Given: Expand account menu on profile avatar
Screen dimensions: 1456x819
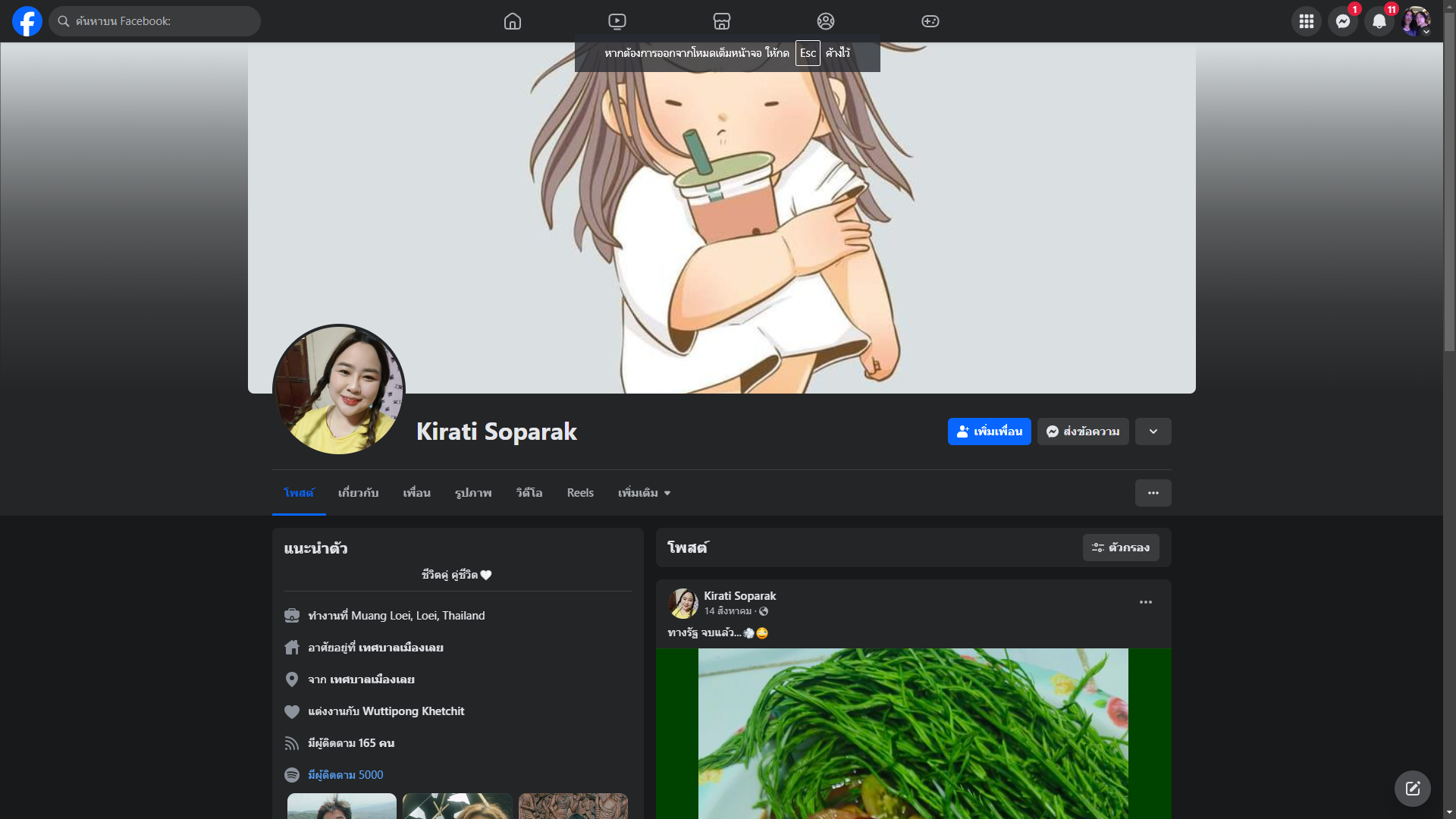Looking at the screenshot, I should coord(1416,21).
